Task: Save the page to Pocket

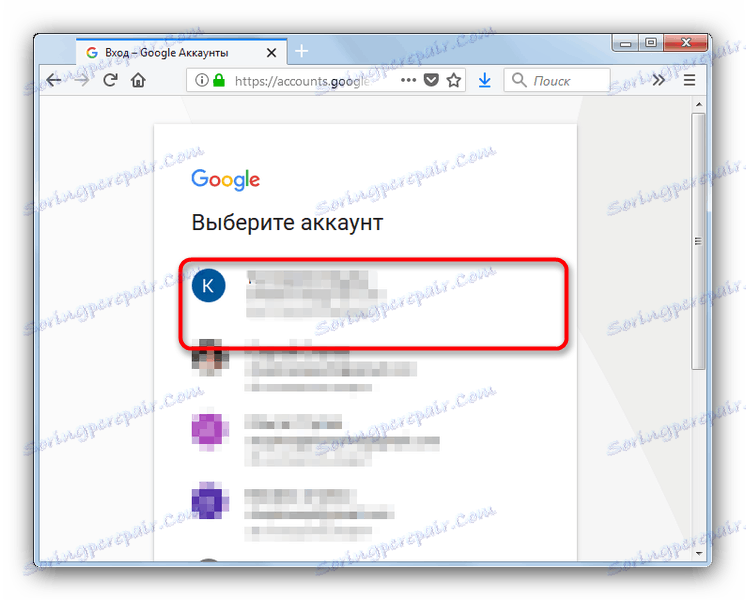Action: pyautogui.click(x=431, y=80)
